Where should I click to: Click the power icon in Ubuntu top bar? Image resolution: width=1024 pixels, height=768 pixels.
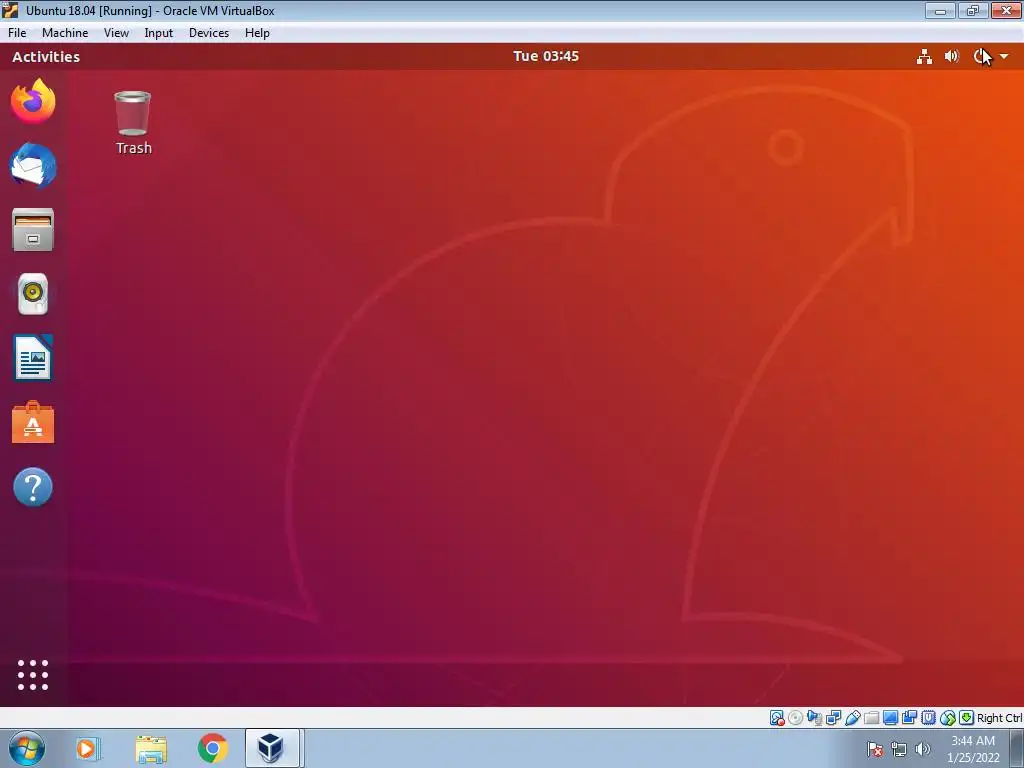click(x=980, y=57)
